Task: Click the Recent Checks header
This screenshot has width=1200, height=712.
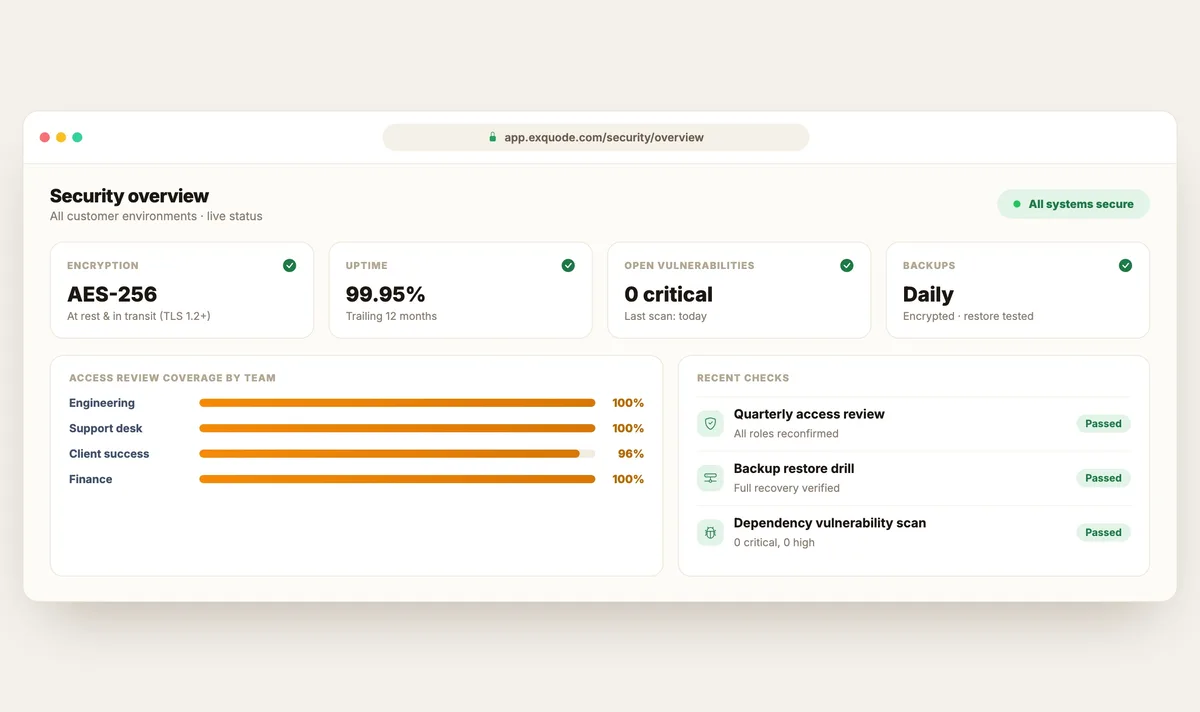Action: 743,378
